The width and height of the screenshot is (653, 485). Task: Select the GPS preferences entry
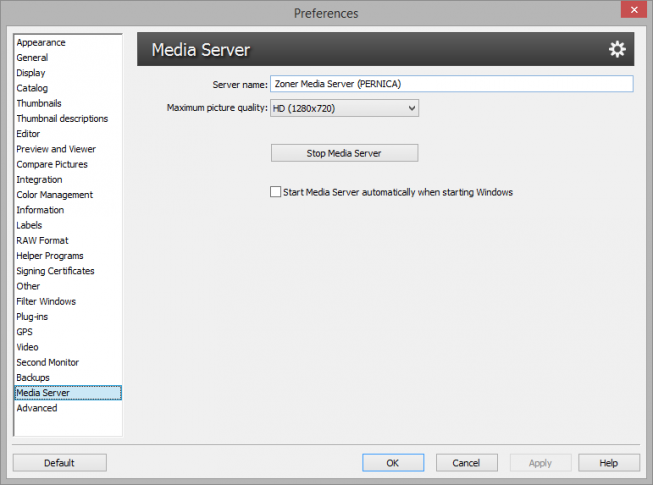[24, 332]
